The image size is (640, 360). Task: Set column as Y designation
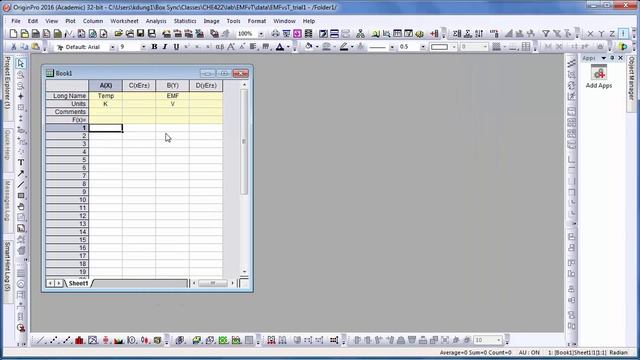pos(601,34)
